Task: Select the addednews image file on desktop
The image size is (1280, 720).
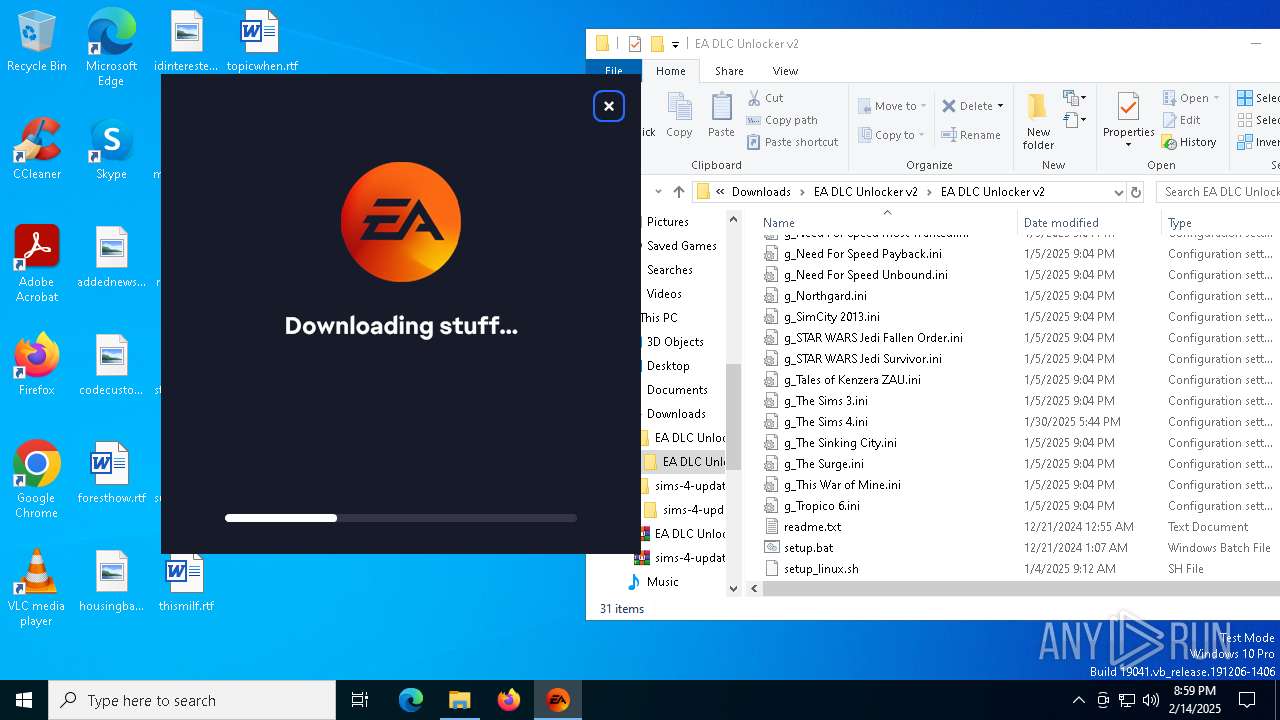Action: [111, 256]
